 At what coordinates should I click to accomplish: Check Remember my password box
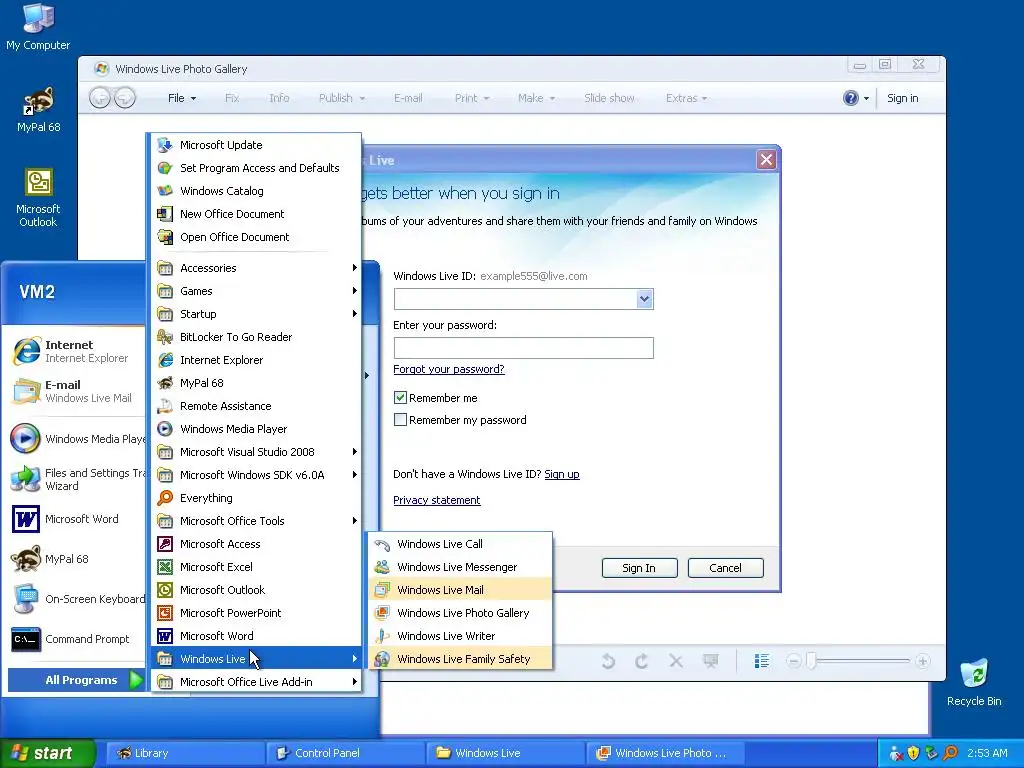(400, 420)
